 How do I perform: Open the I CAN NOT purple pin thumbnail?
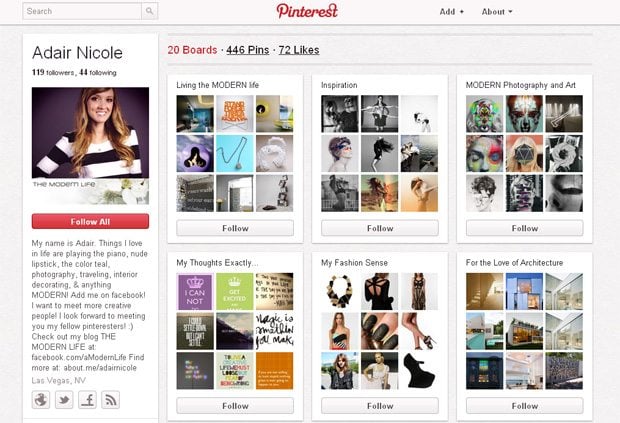194,292
